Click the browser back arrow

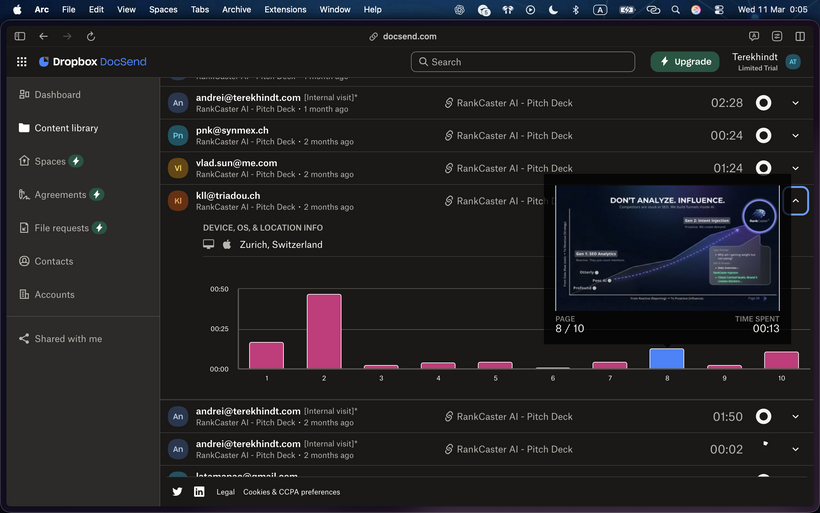pyautogui.click(x=43, y=36)
